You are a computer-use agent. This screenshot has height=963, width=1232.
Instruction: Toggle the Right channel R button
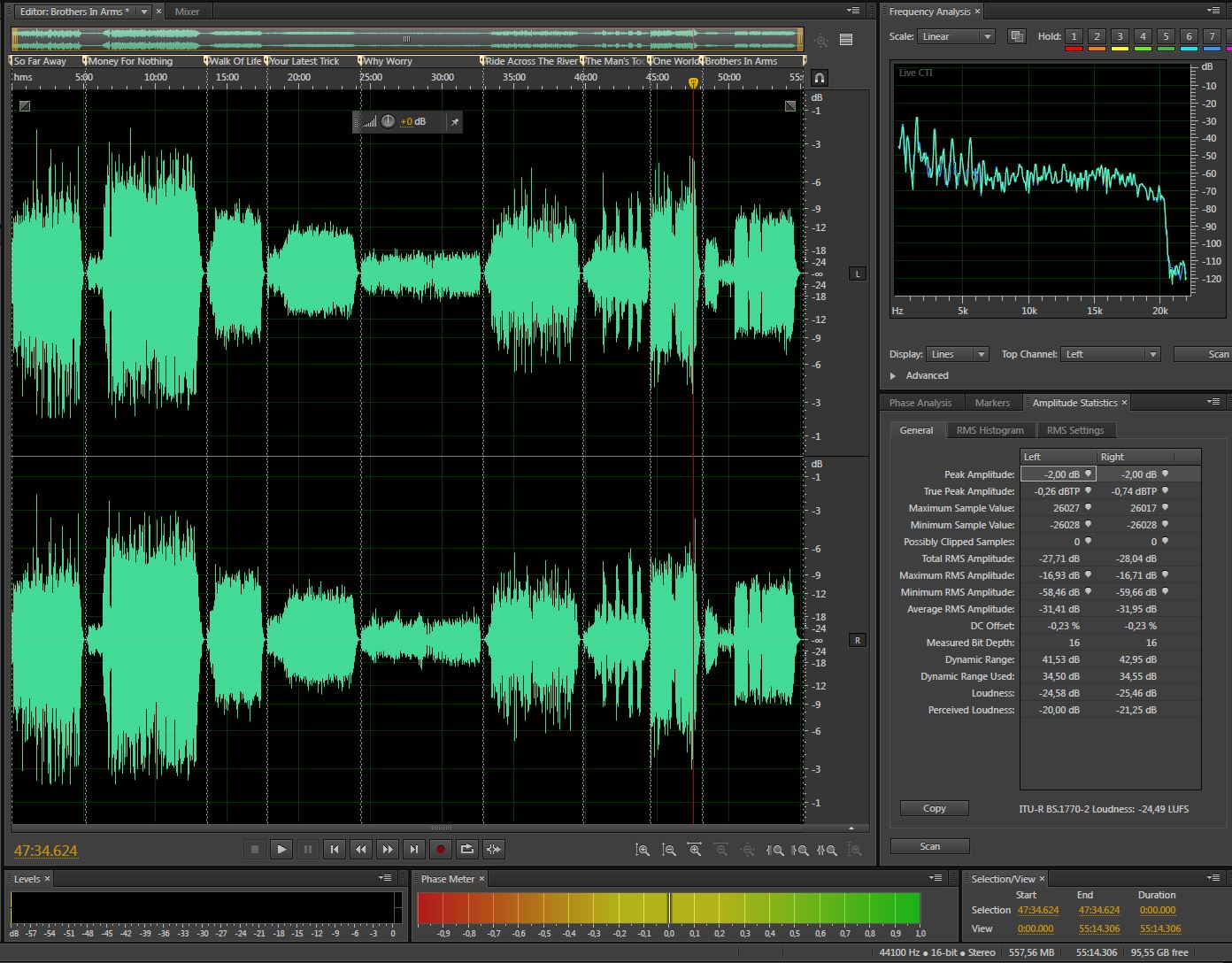pyautogui.click(x=857, y=640)
